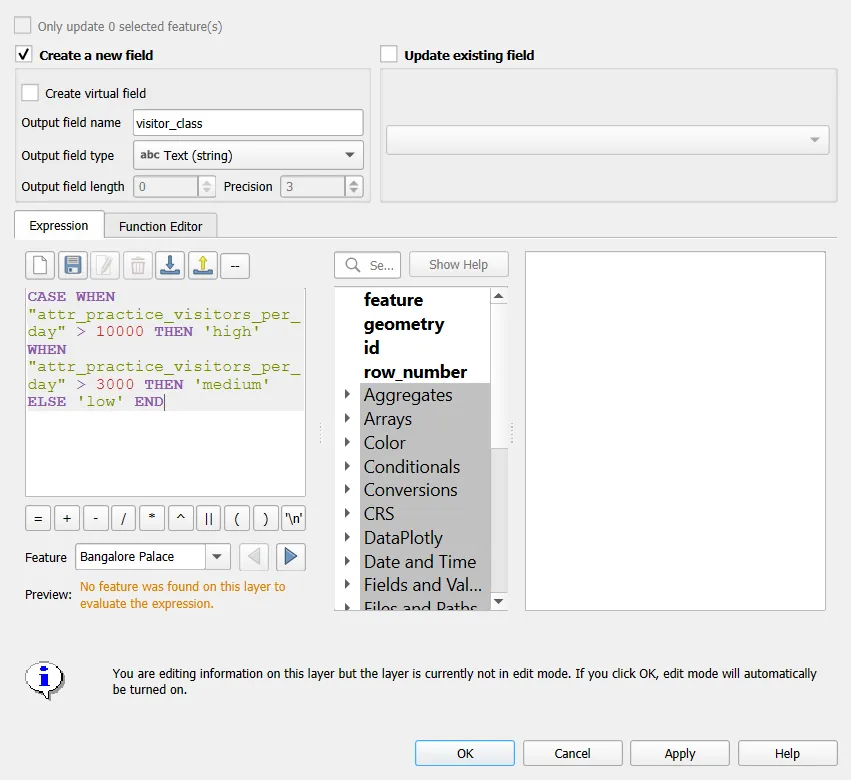Go to the next feature preview

(x=291, y=557)
